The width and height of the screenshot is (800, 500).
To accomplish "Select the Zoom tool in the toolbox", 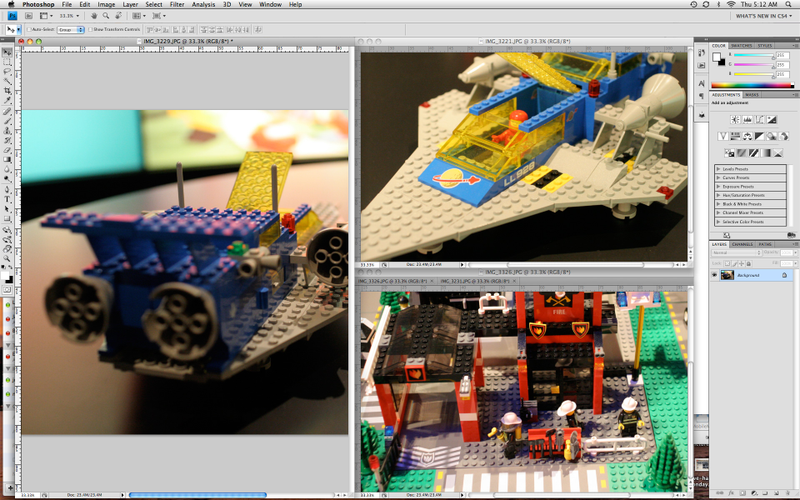I will point(7,259).
